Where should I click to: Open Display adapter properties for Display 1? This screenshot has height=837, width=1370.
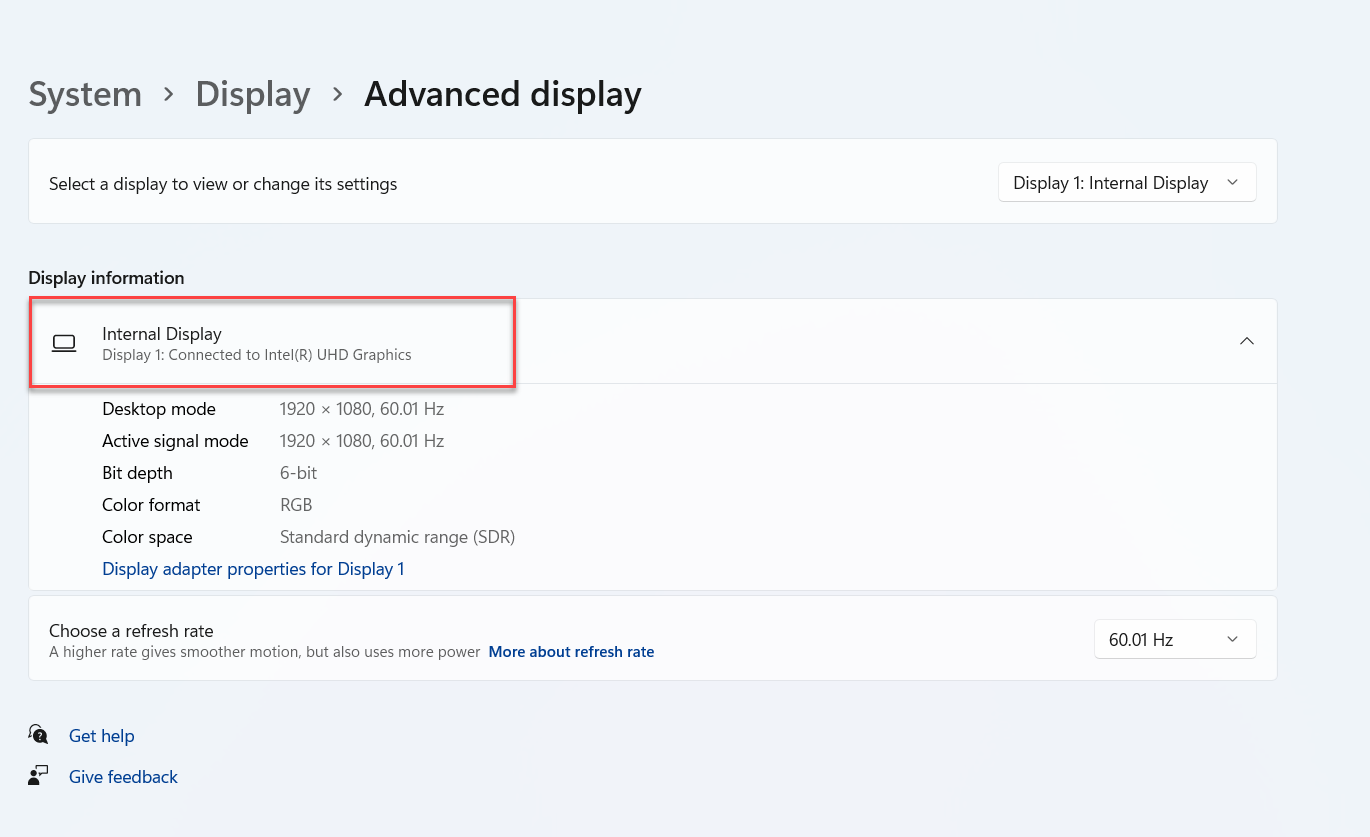pos(253,569)
